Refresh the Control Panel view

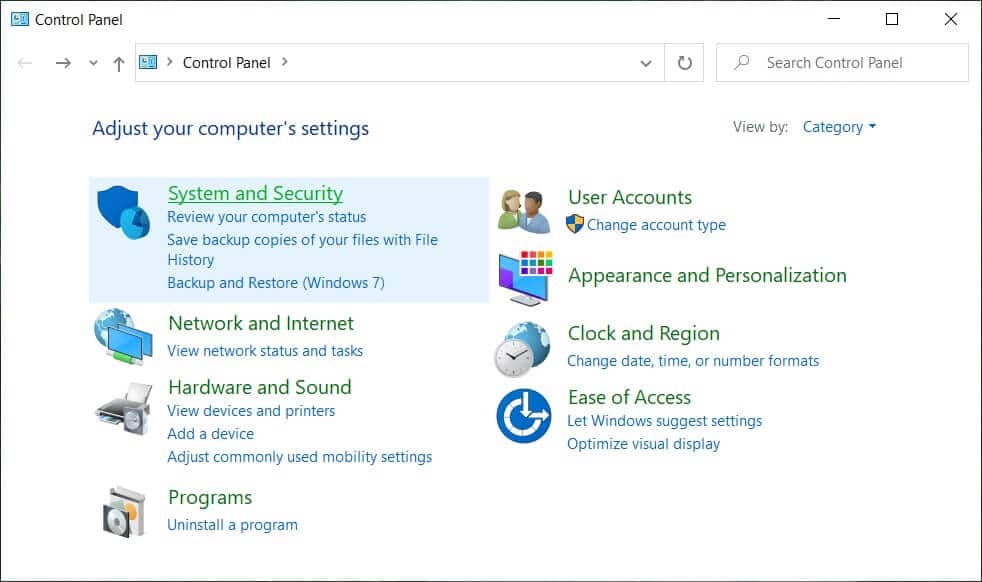pyautogui.click(x=685, y=63)
